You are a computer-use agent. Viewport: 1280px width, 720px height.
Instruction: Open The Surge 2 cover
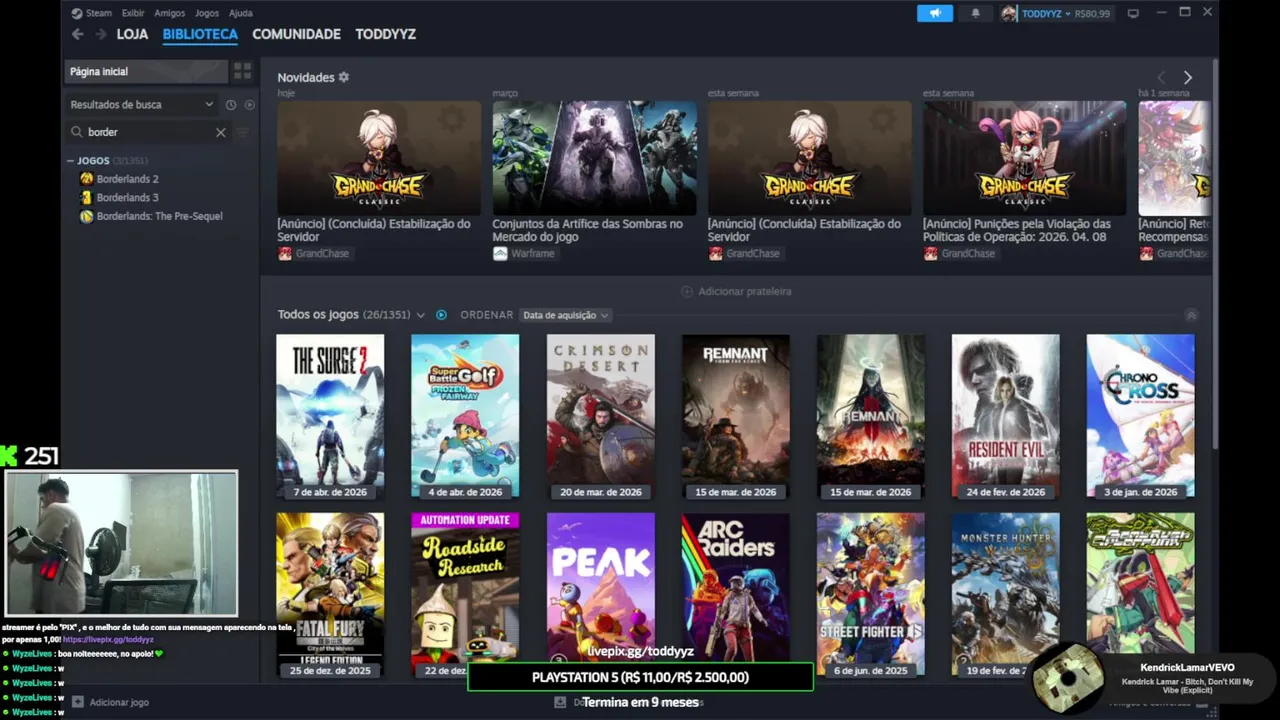pos(330,416)
